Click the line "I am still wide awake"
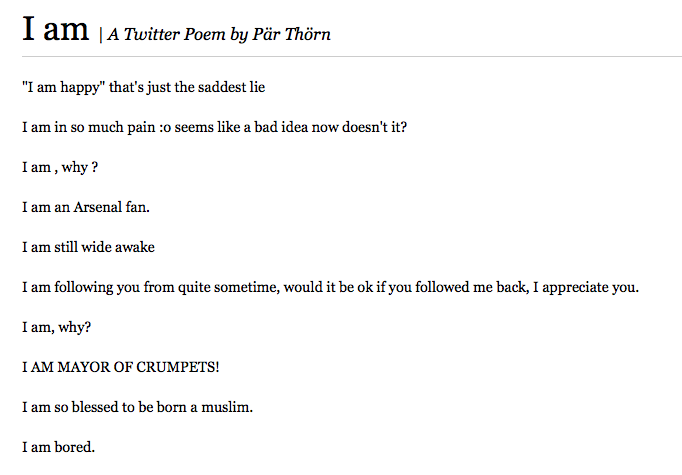Image resolution: width=682 pixels, height=475 pixels. tap(88, 247)
